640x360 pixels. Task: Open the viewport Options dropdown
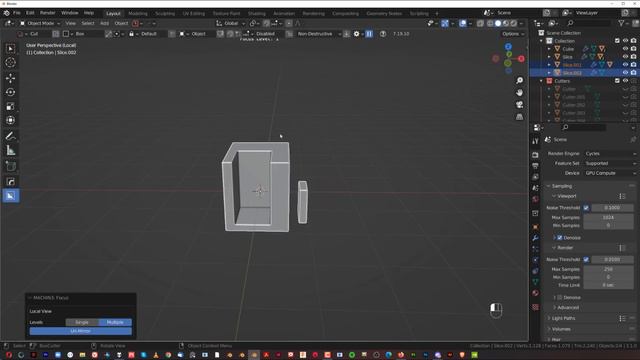click(x=513, y=34)
